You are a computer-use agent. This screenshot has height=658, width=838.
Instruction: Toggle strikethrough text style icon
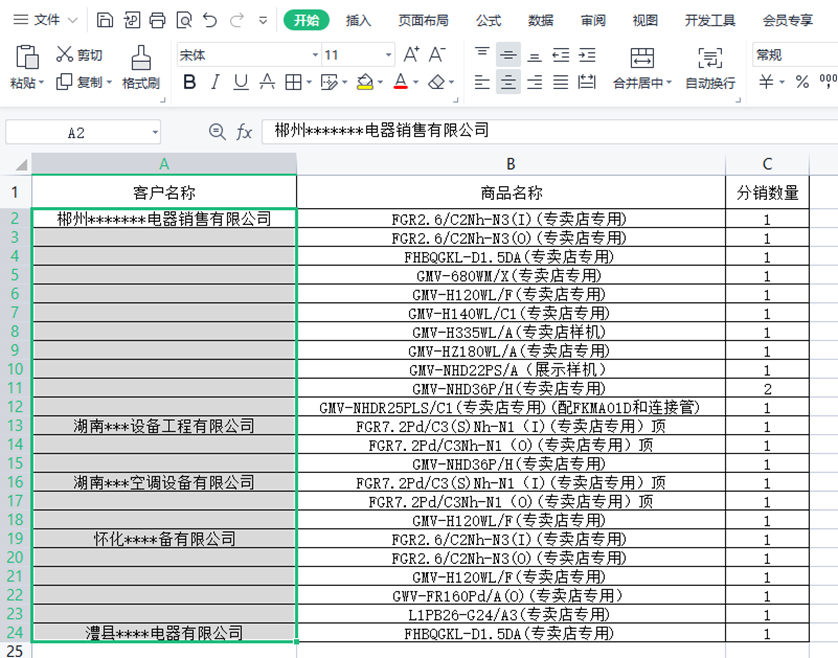[x=267, y=82]
